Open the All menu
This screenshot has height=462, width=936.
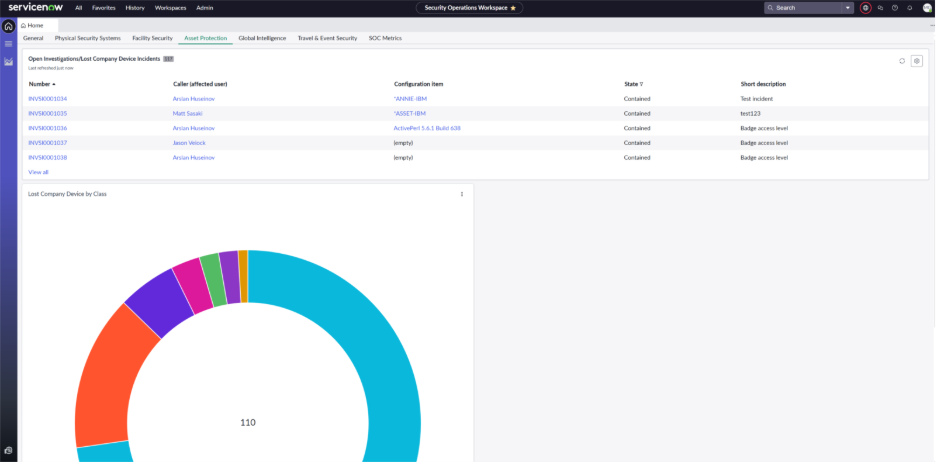[79, 8]
